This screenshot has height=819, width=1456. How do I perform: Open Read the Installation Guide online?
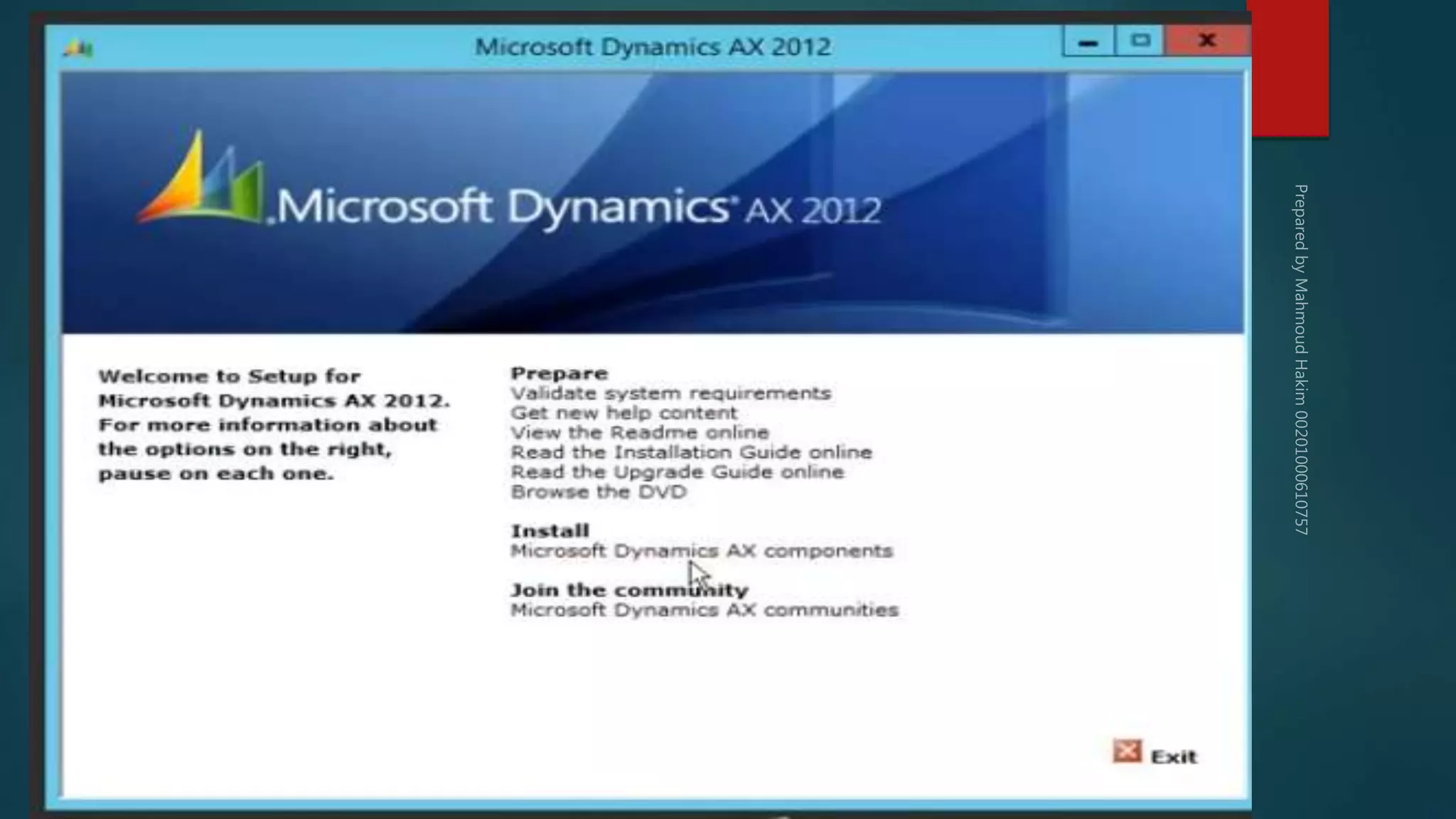691,453
